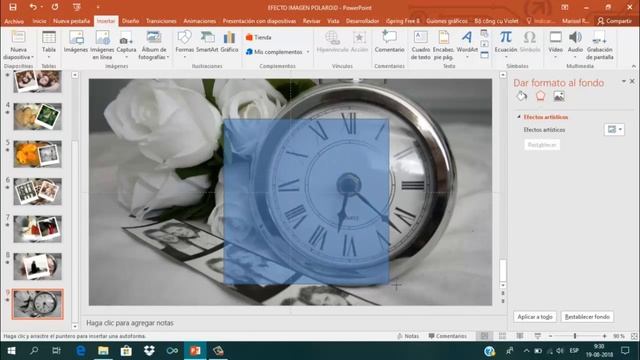640x360 pixels.
Task: Switch to the Inicio tab
Action: point(40,21)
